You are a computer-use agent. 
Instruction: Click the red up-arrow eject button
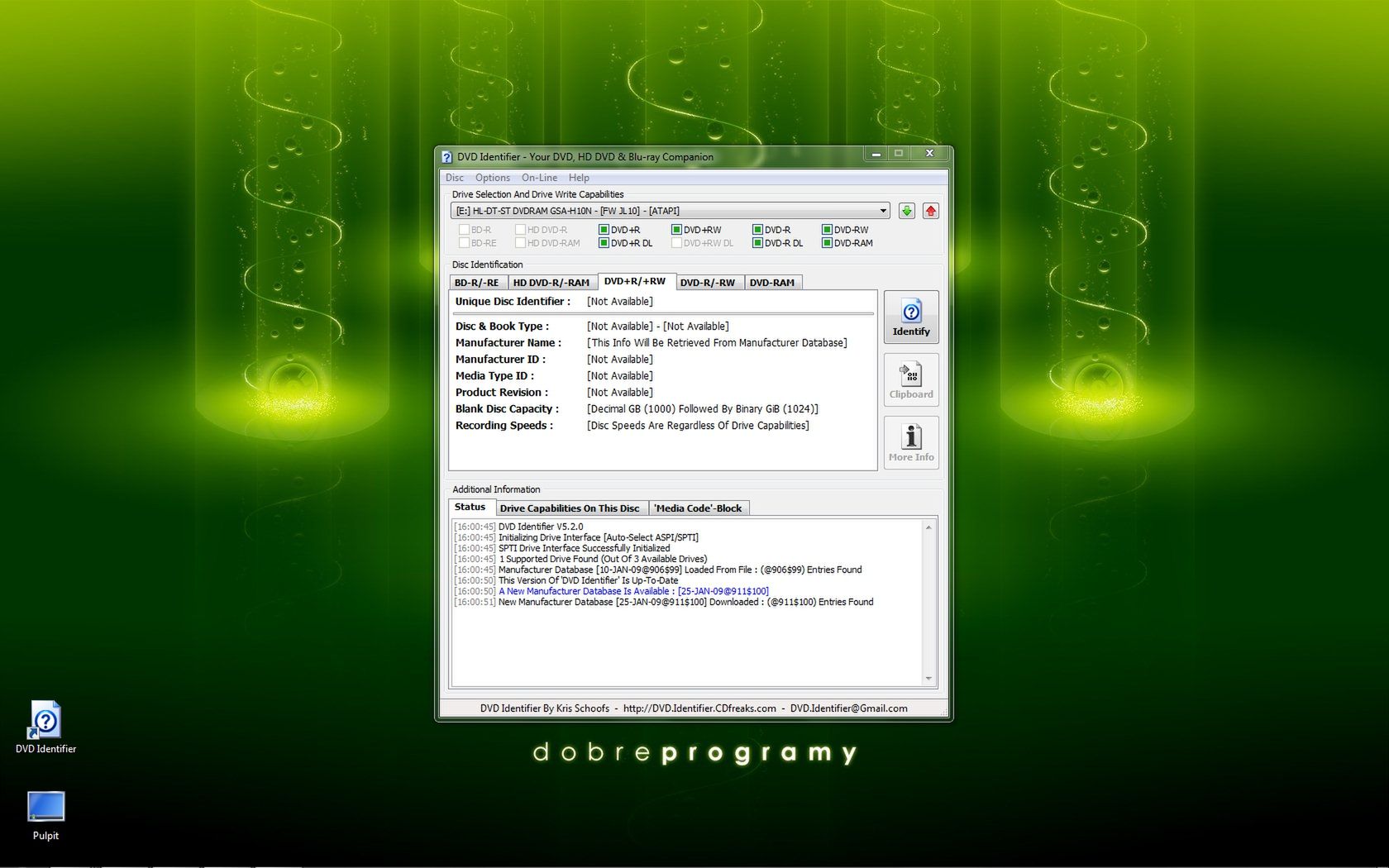931,211
